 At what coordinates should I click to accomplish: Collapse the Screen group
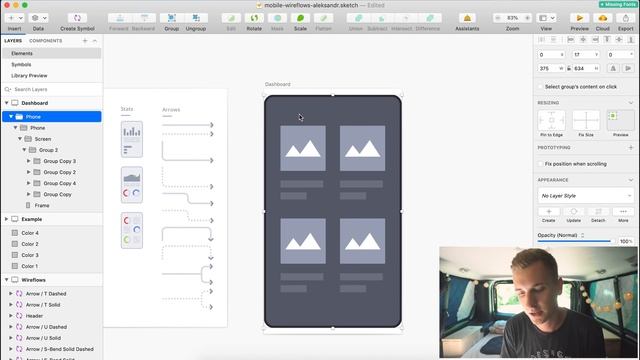pos(20,139)
